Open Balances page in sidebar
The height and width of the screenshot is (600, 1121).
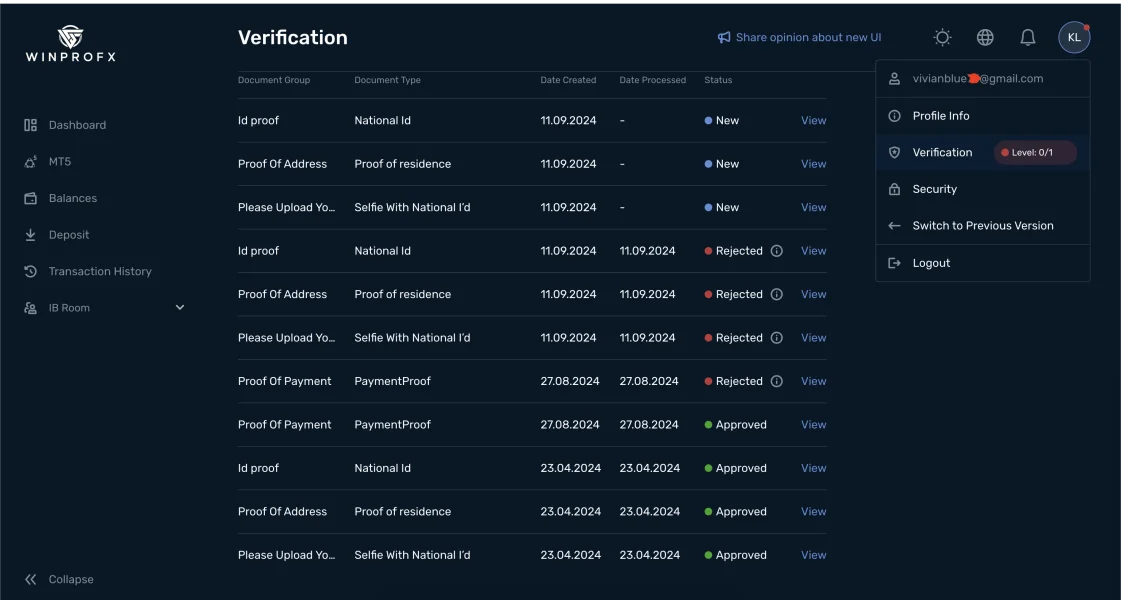point(72,198)
